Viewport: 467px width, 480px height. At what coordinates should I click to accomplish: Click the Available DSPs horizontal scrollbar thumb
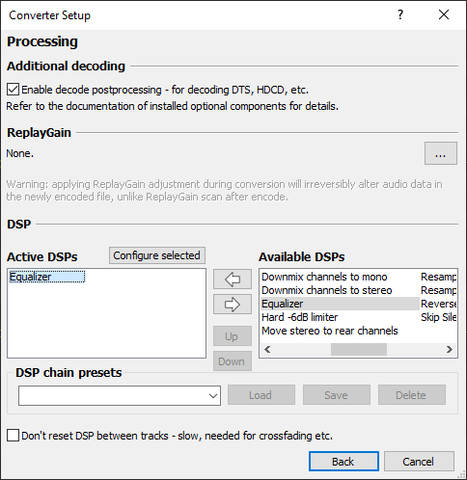(359, 349)
